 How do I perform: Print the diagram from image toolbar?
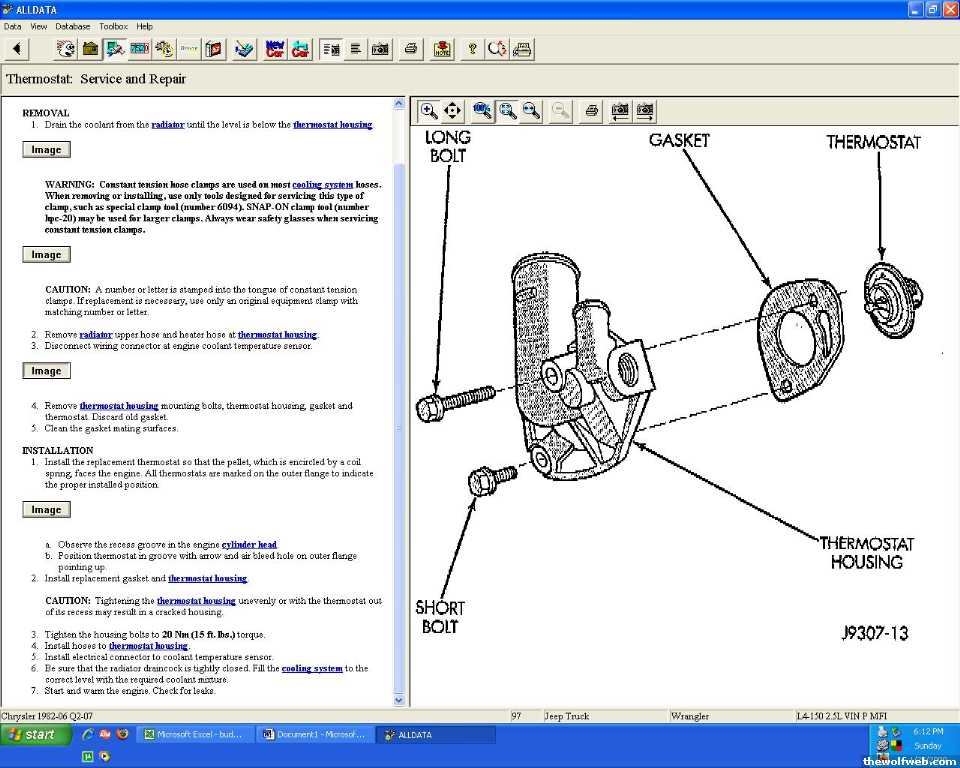pyautogui.click(x=591, y=110)
